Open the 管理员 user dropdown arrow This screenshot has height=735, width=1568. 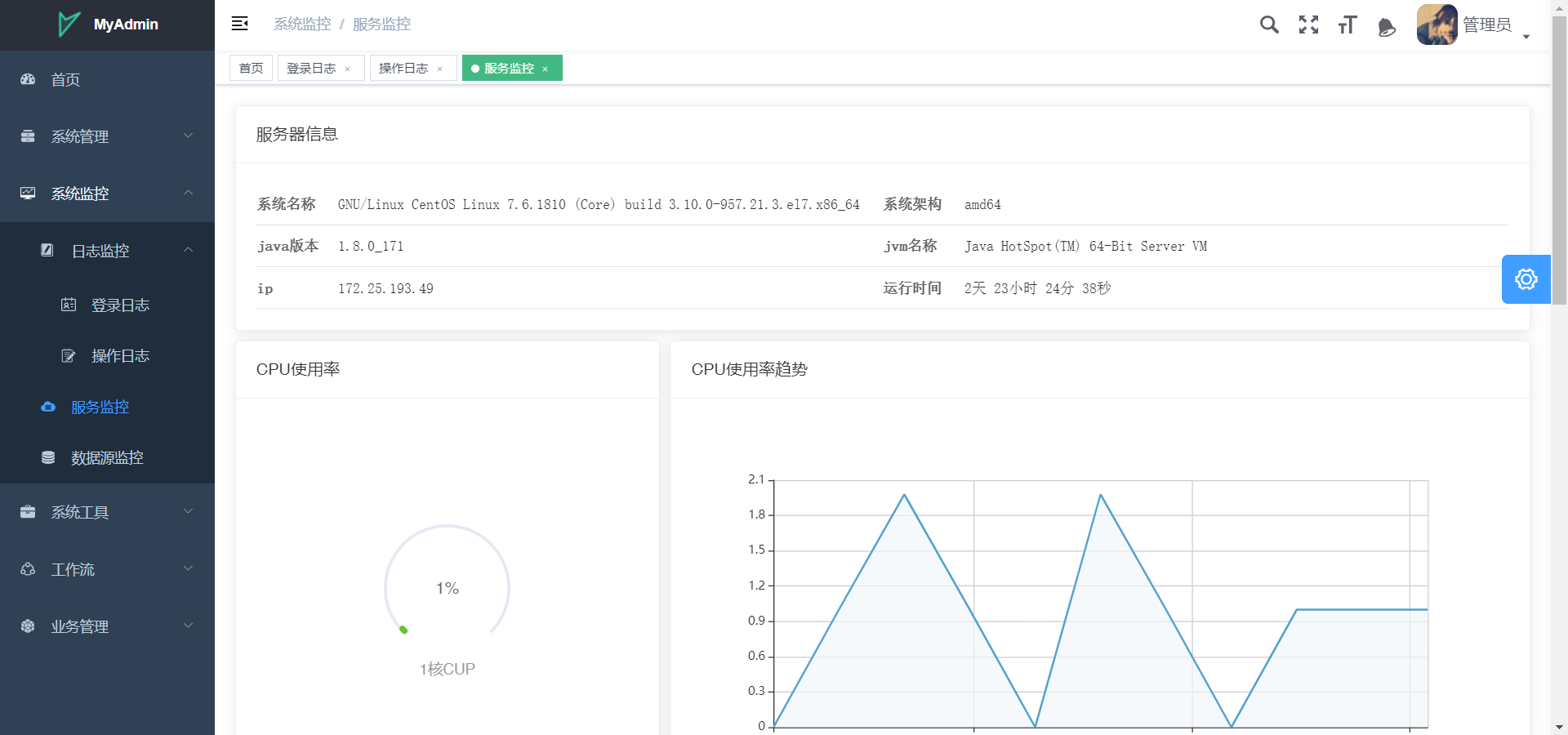pos(1526,37)
